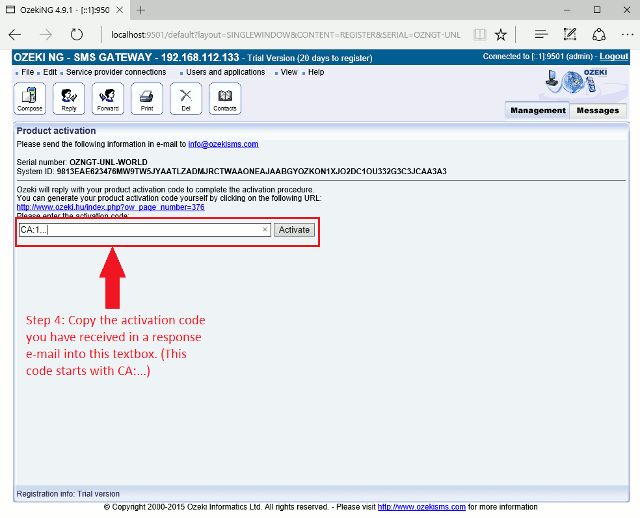This screenshot has width=640, height=518.
Task: Open a new browser tab
Action: [x=140, y=10]
